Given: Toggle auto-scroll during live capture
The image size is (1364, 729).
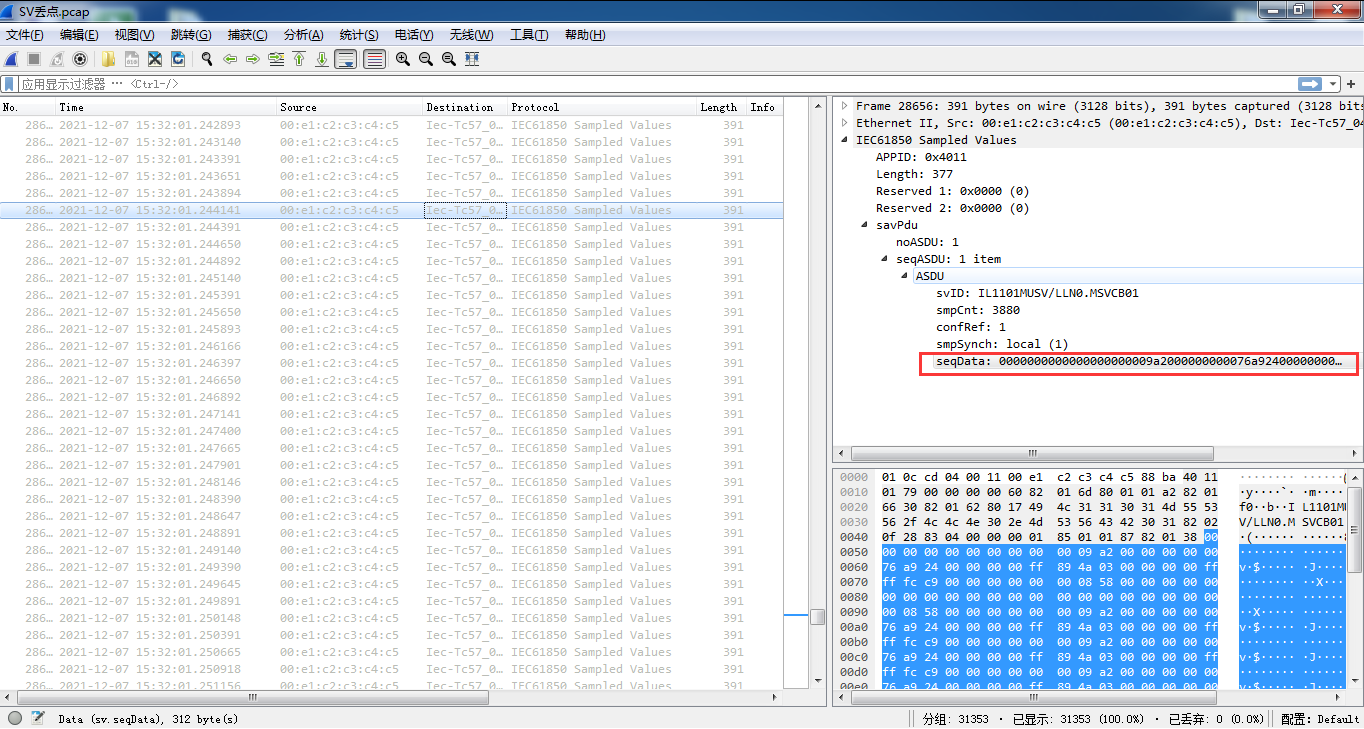Looking at the screenshot, I should [x=345, y=58].
